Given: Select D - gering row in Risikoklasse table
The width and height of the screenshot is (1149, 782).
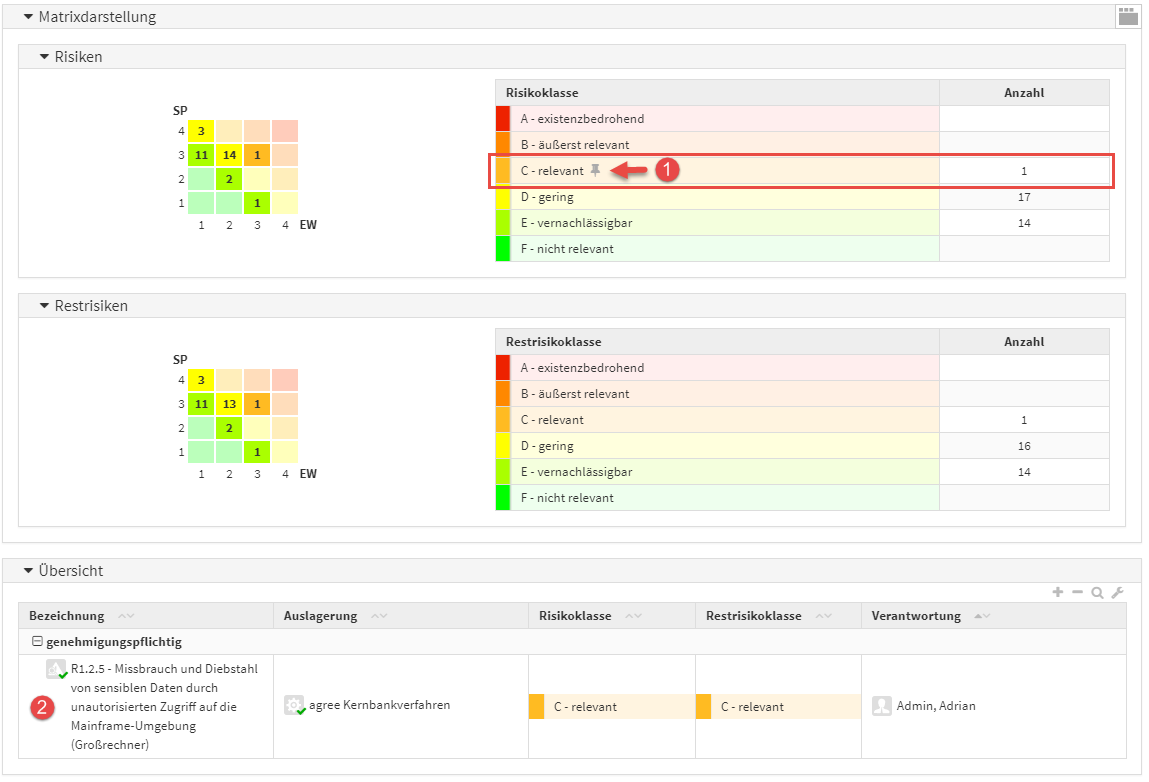Looking at the screenshot, I should [x=724, y=197].
